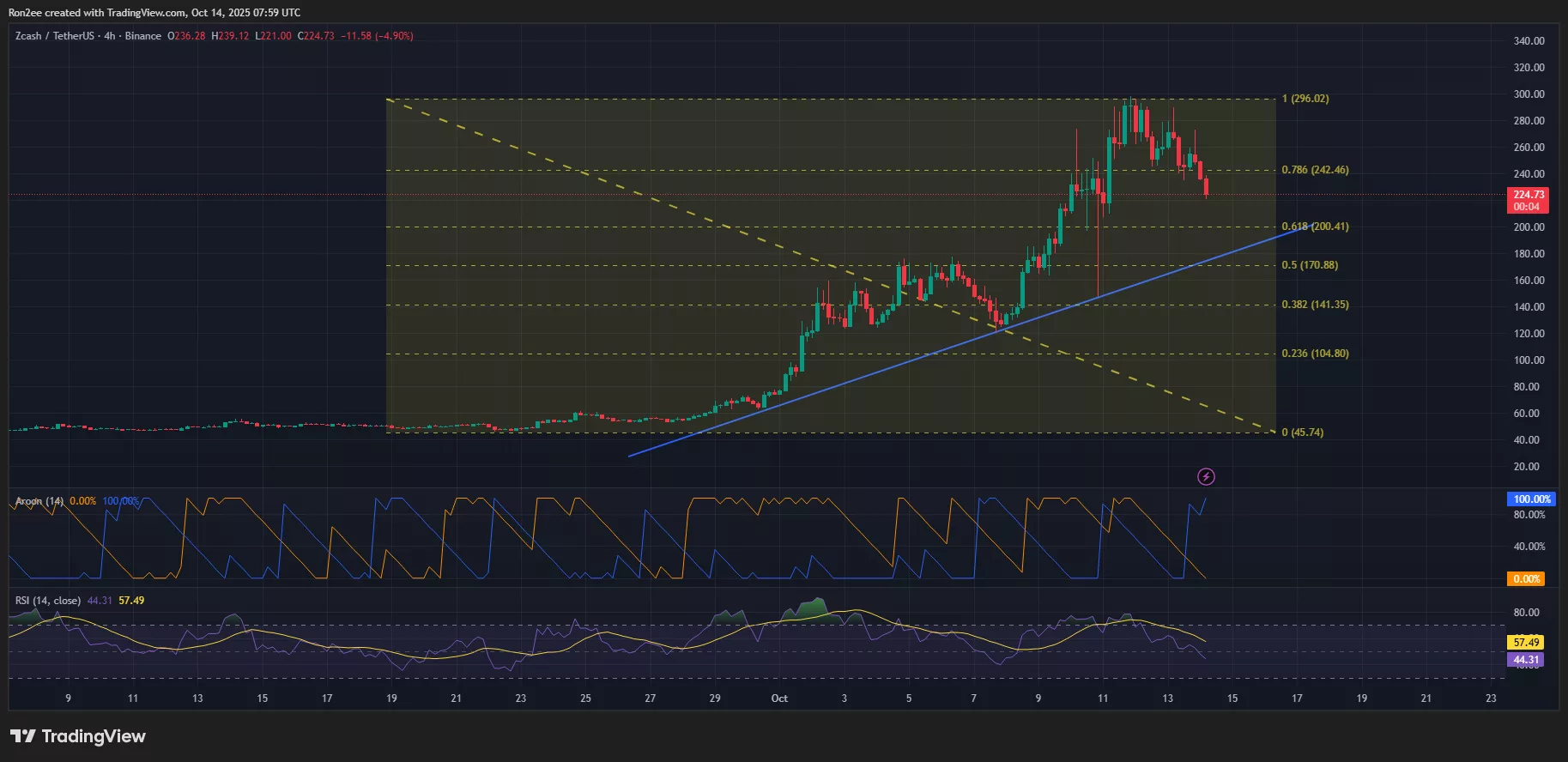Select the 0 (45.74) Fibonacci level label
The image size is (1568, 762).
click(1302, 432)
